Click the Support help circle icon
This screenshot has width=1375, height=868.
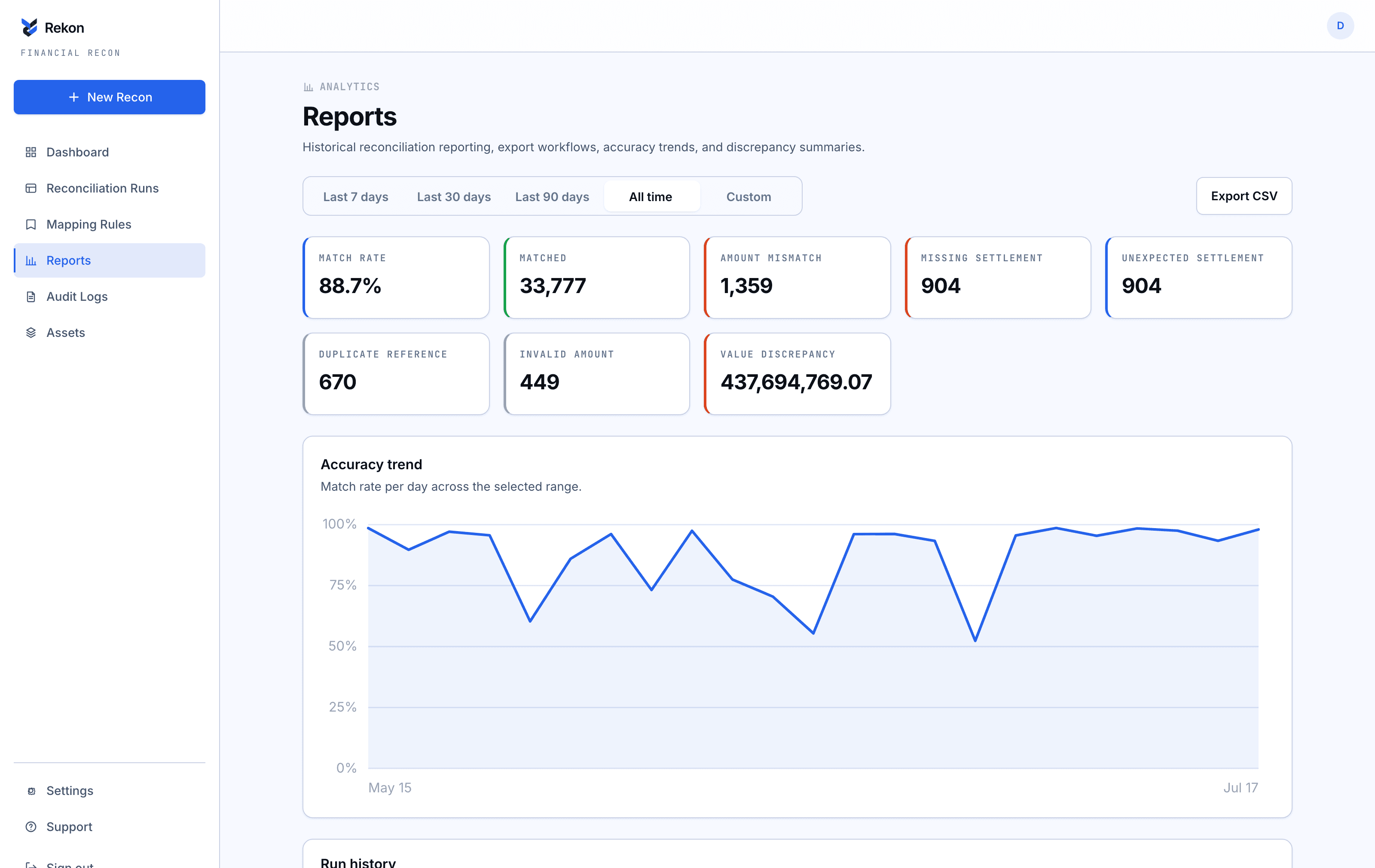coord(31,826)
